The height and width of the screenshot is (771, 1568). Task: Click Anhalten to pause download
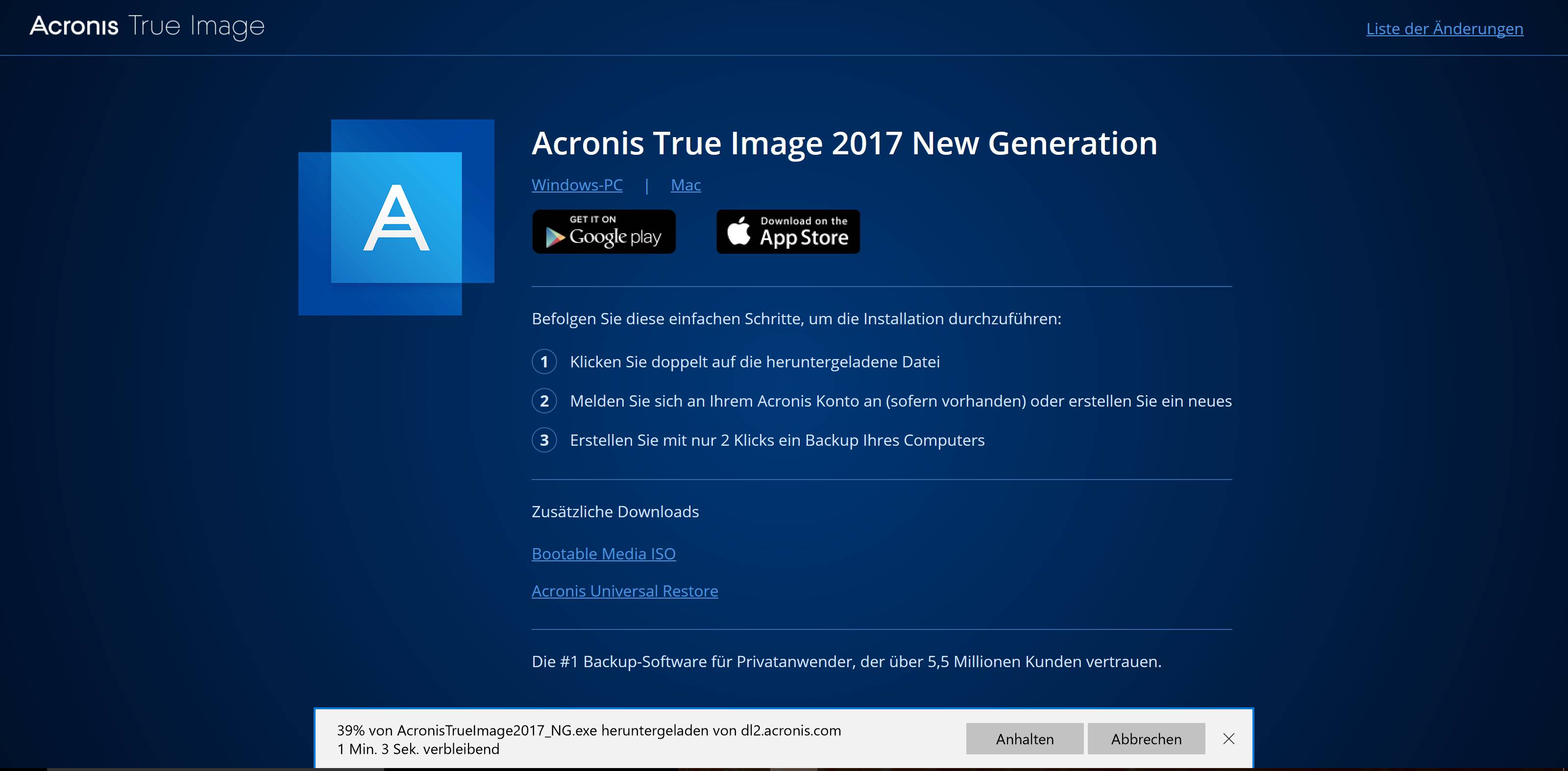tap(1026, 739)
